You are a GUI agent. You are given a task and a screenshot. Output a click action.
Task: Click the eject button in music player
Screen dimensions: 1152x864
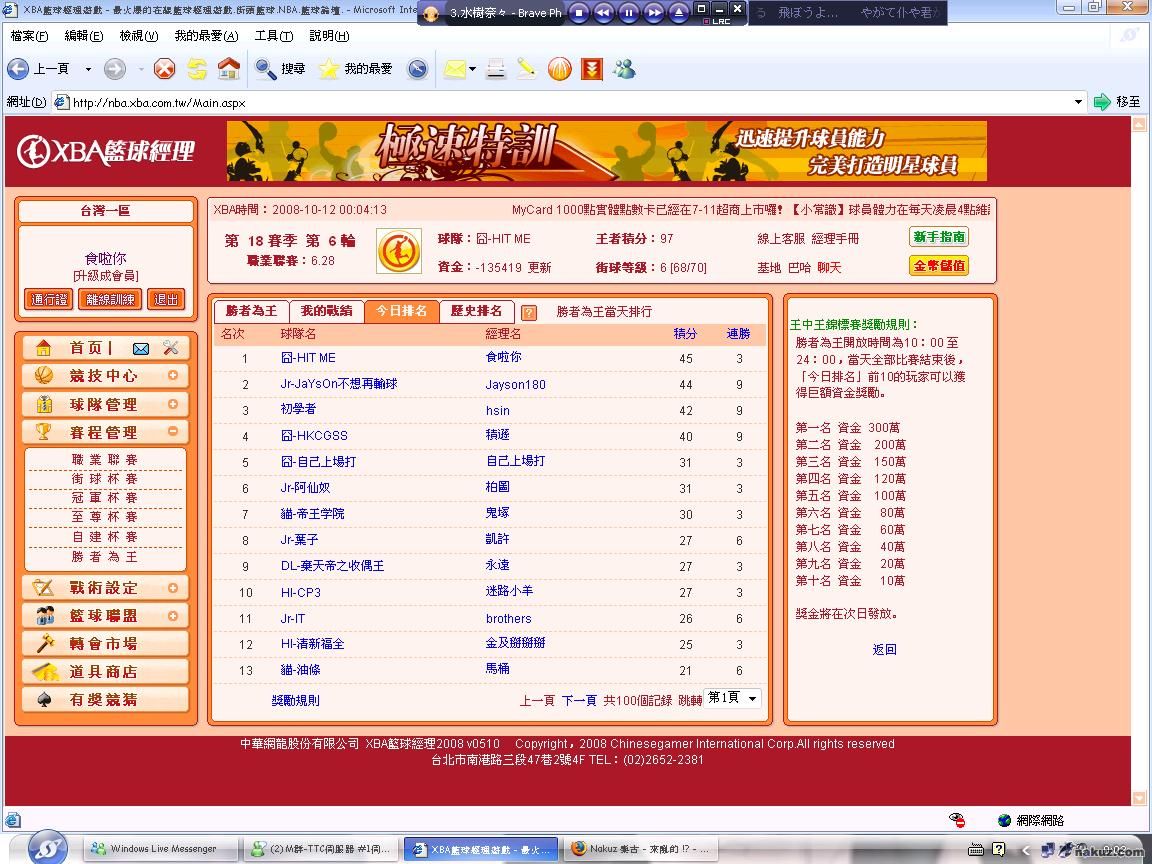click(679, 12)
